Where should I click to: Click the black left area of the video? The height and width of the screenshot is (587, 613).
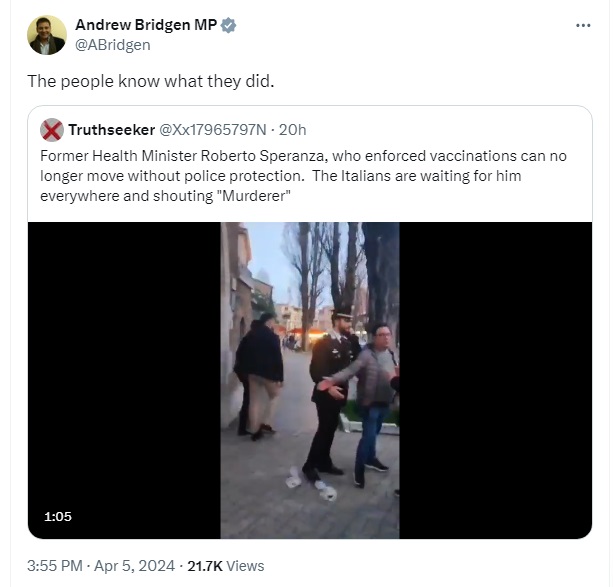[124, 380]
